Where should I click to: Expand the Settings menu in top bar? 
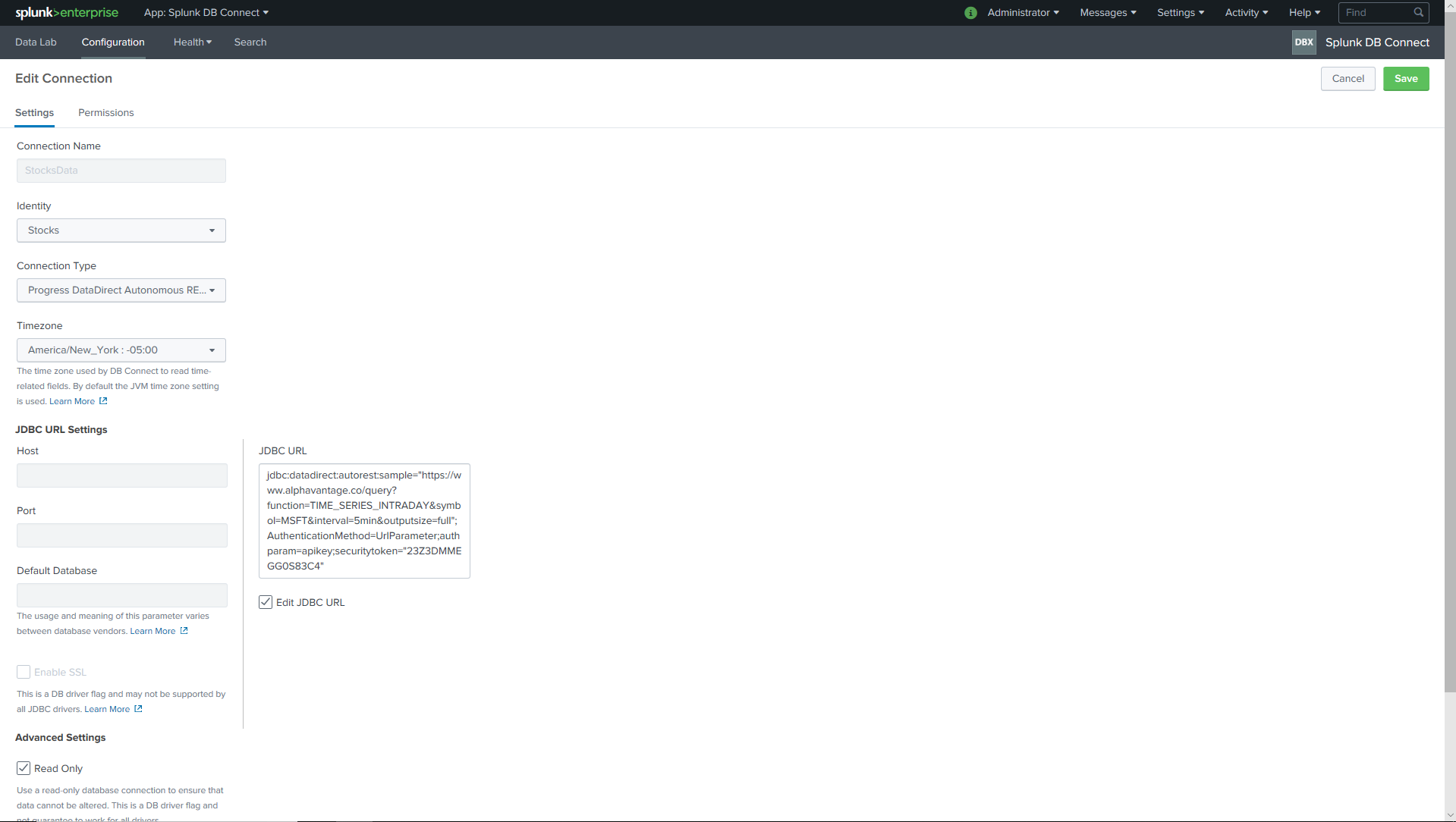1181,13
